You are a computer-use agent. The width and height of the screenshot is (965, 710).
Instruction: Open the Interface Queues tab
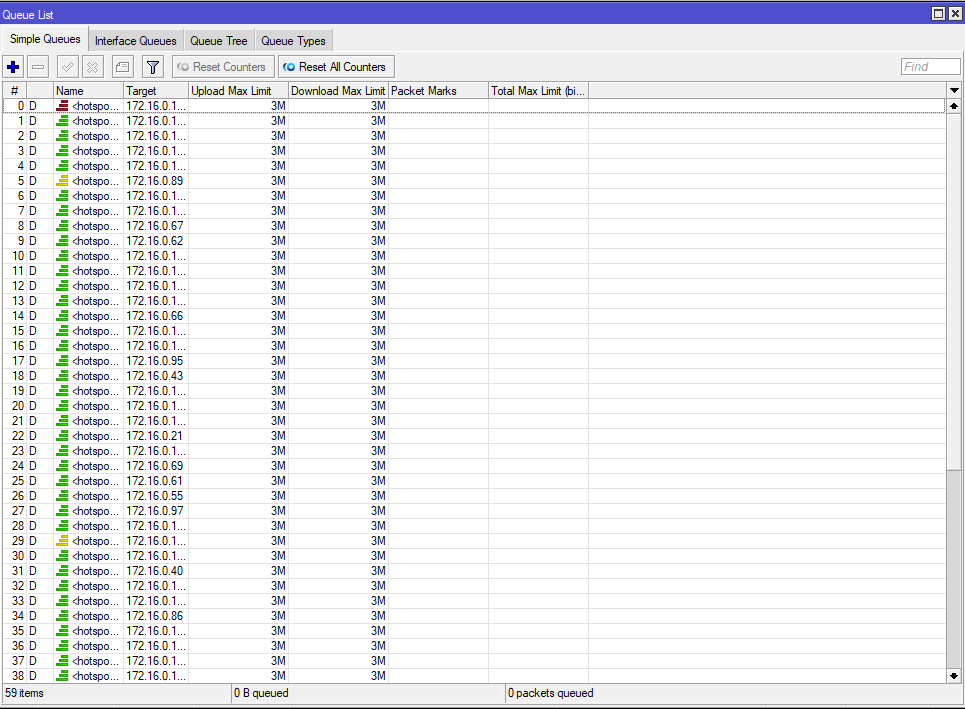click(x=135, y=41)
